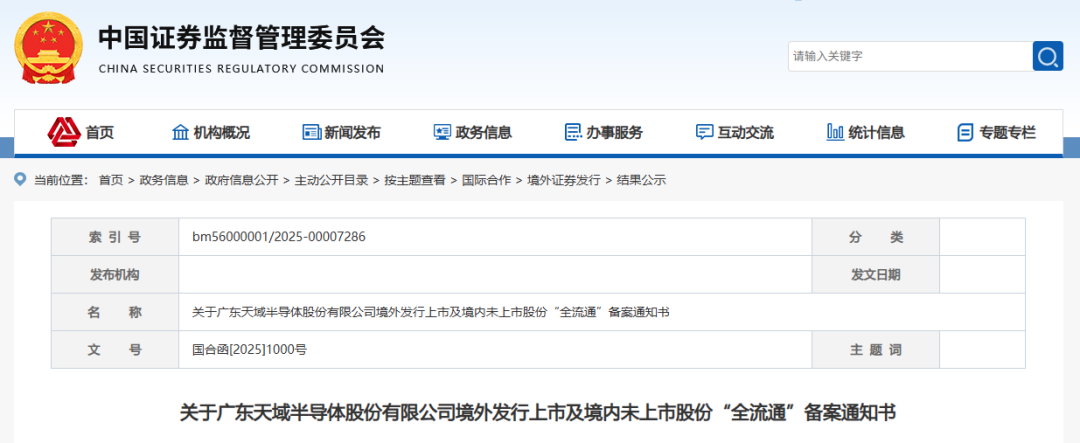
Task: Click the 发布机构 table label
Action: pyautogui.click(x=114, y=275)
